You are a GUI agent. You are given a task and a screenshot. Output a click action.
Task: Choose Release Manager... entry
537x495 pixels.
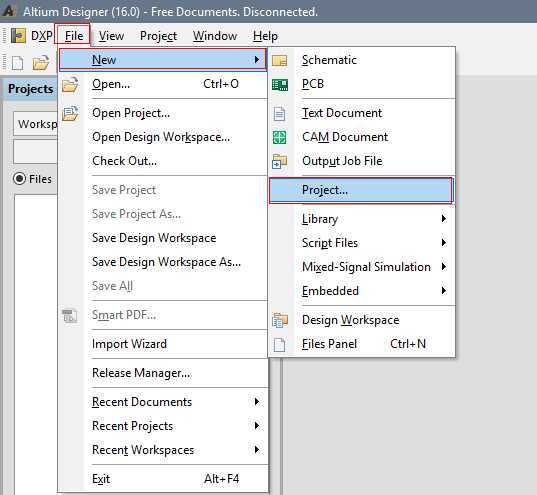[x=163, y=373]
